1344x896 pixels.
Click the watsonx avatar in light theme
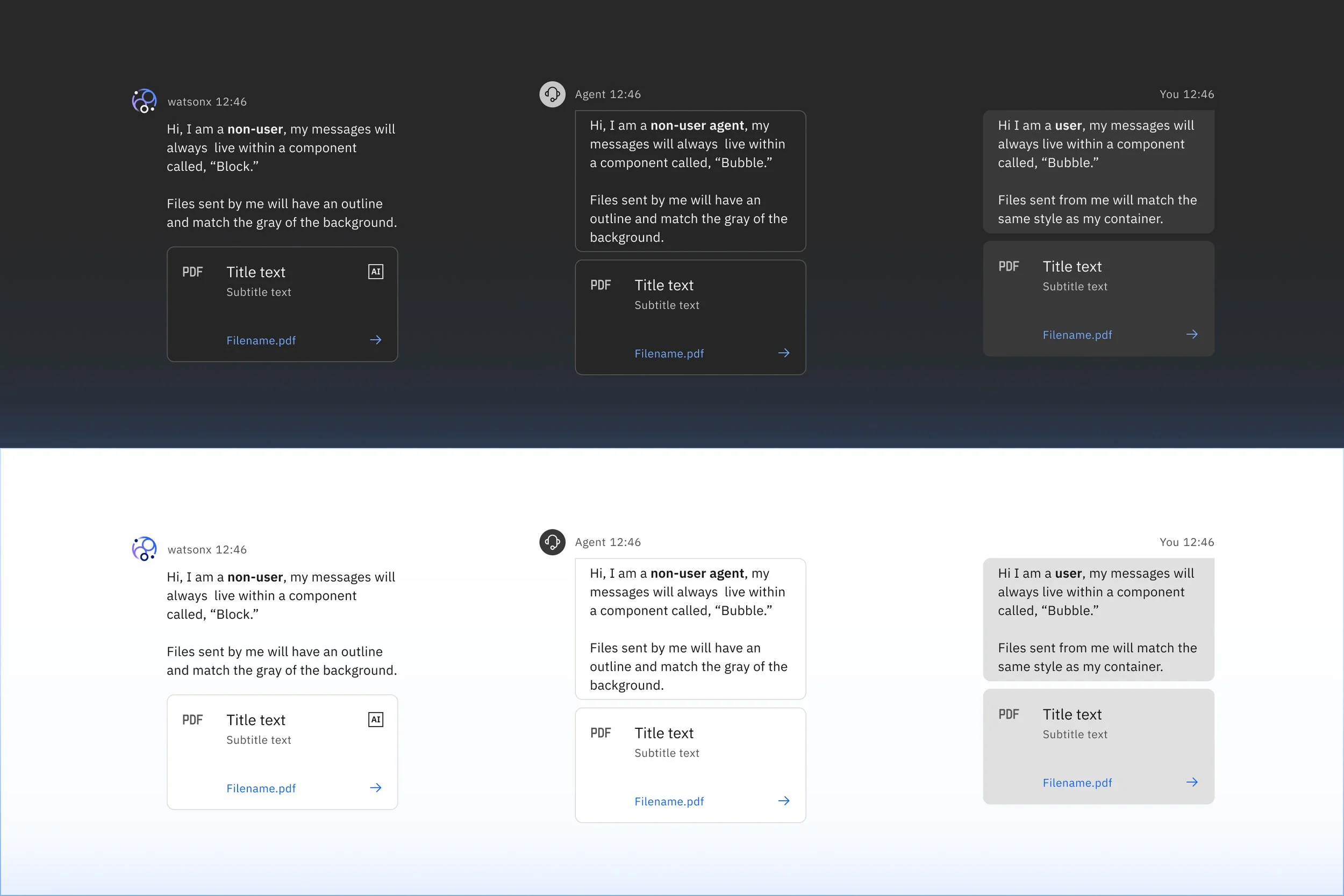pyautogui.click(x=145, y=549)
